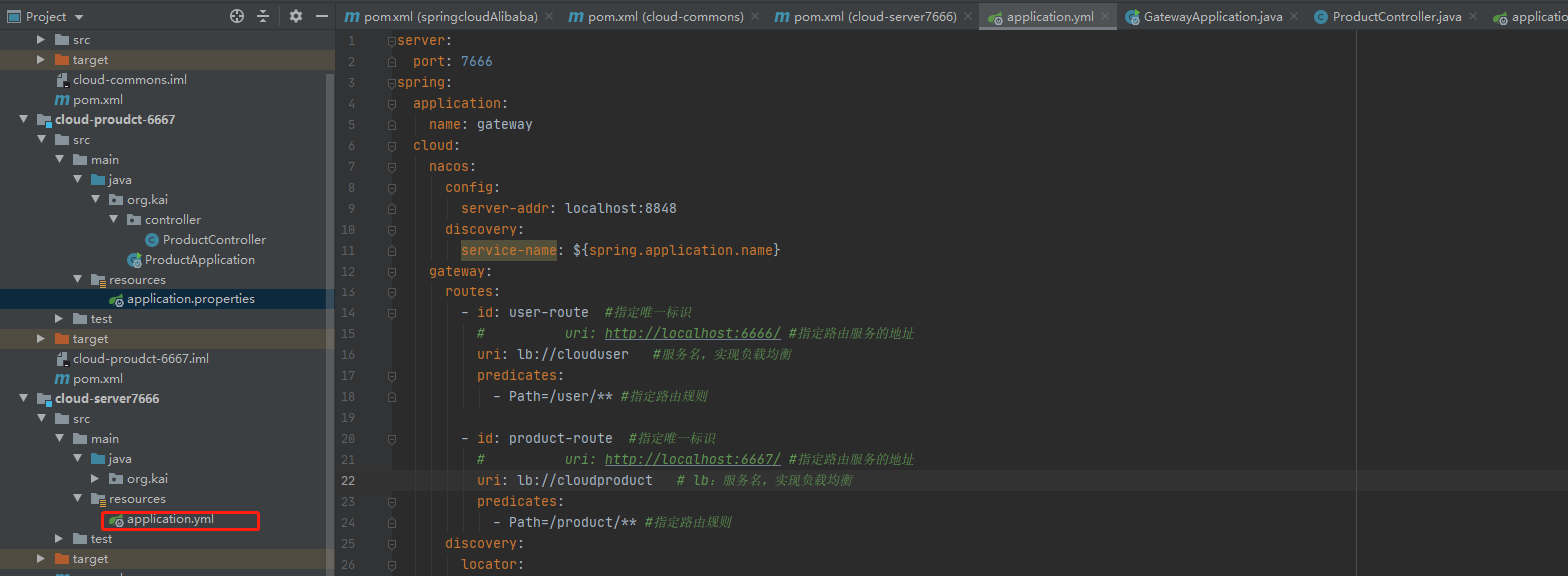Expand the collapsed org.kai package arrow
Screen dimensions: 1568x576
click(x=95, y=478)
